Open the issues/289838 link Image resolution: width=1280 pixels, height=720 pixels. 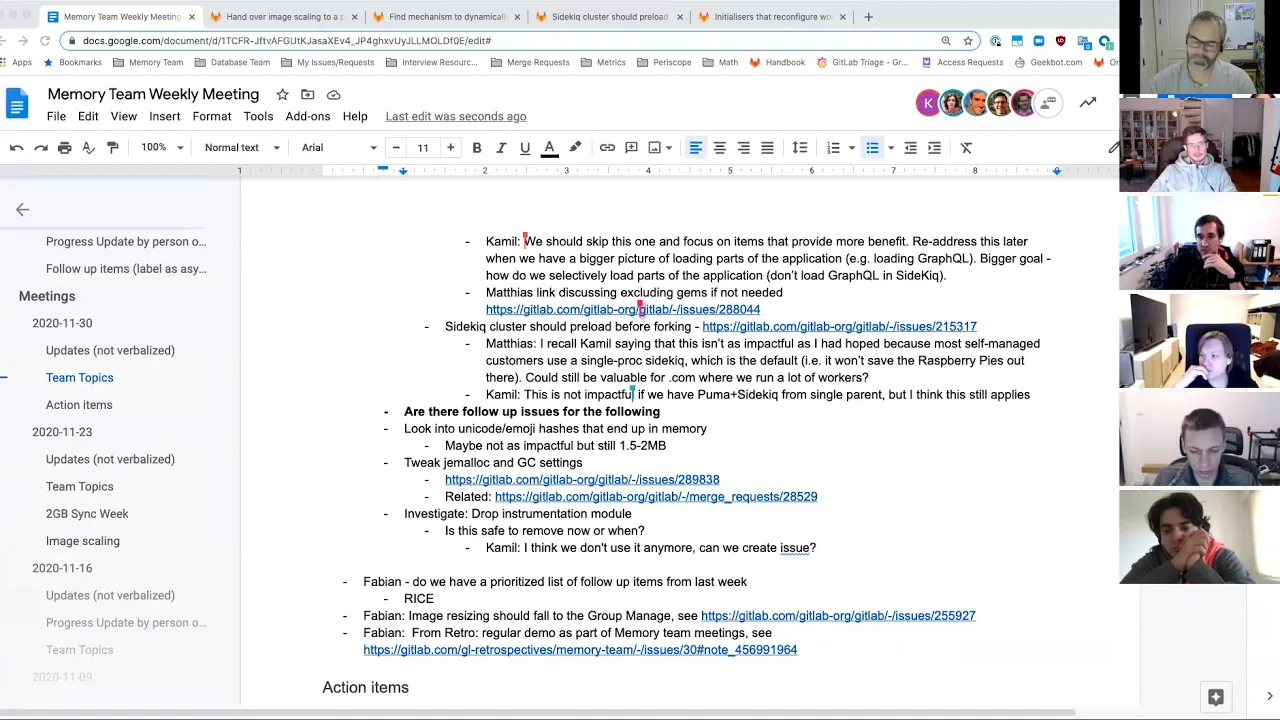point(582,480)
